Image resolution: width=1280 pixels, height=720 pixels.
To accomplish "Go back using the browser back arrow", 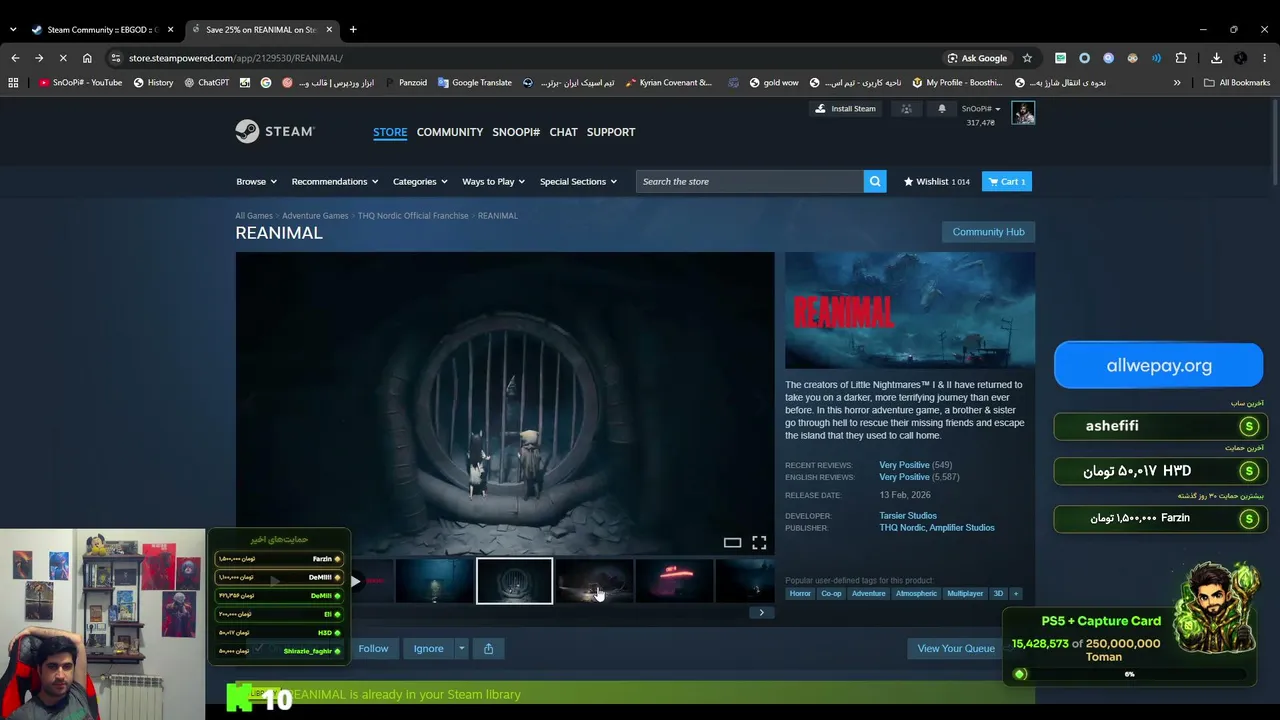I will pos(15,58).
